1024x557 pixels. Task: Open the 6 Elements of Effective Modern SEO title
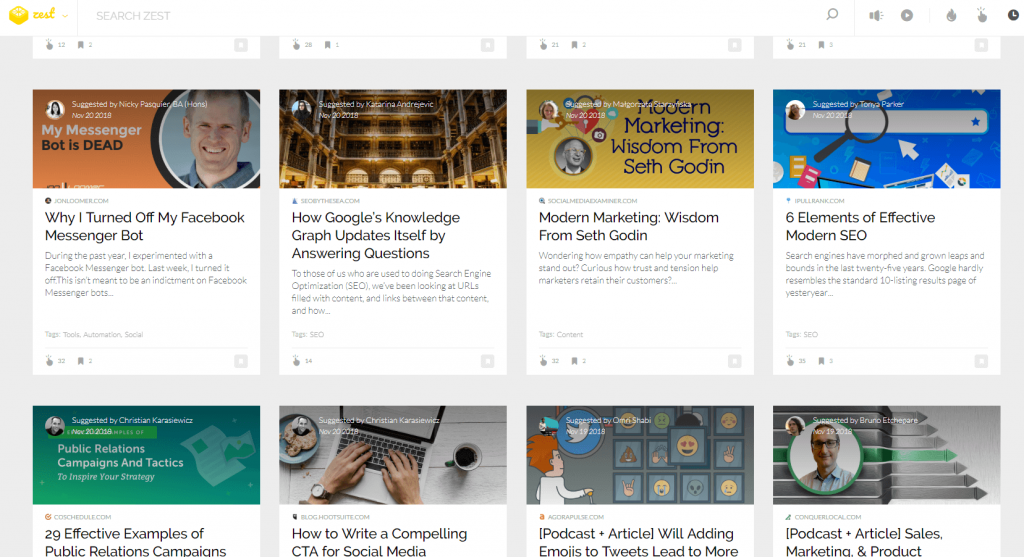click(x=860, y=226)
